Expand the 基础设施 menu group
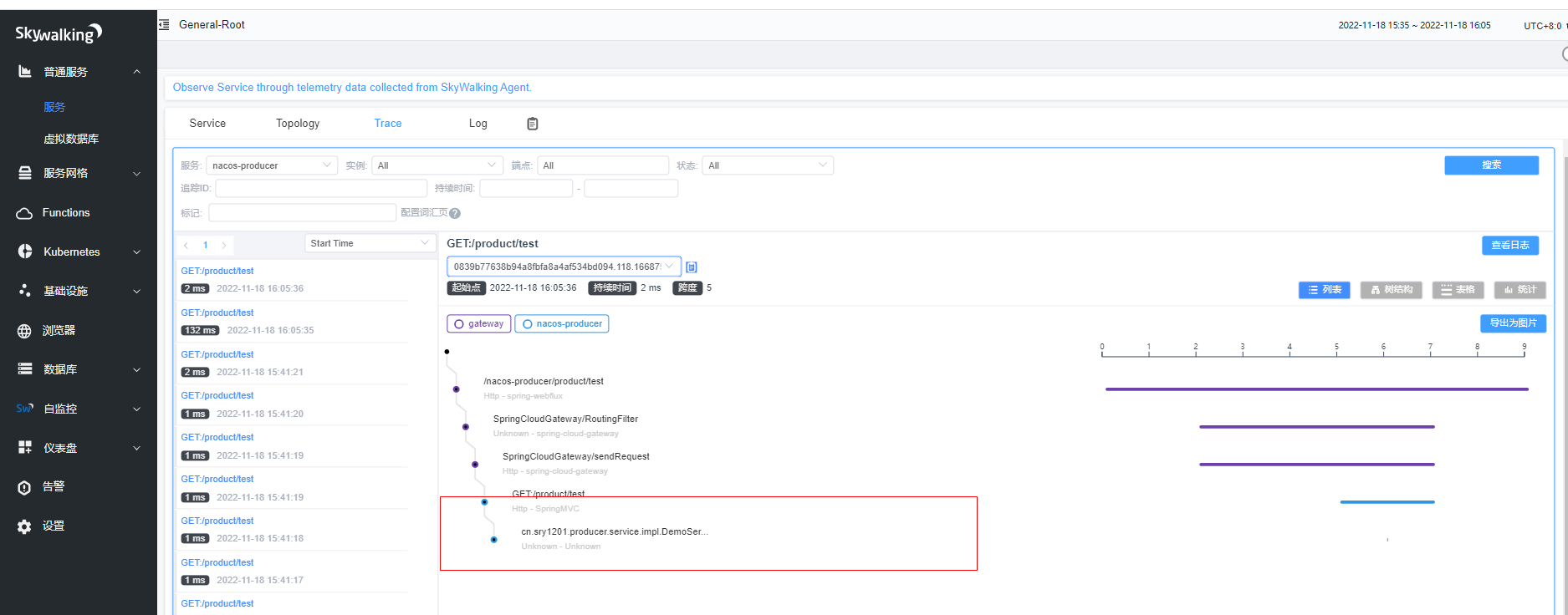Screen dimensions: 1568x615 pyautogui.click(x=137, y=291)
